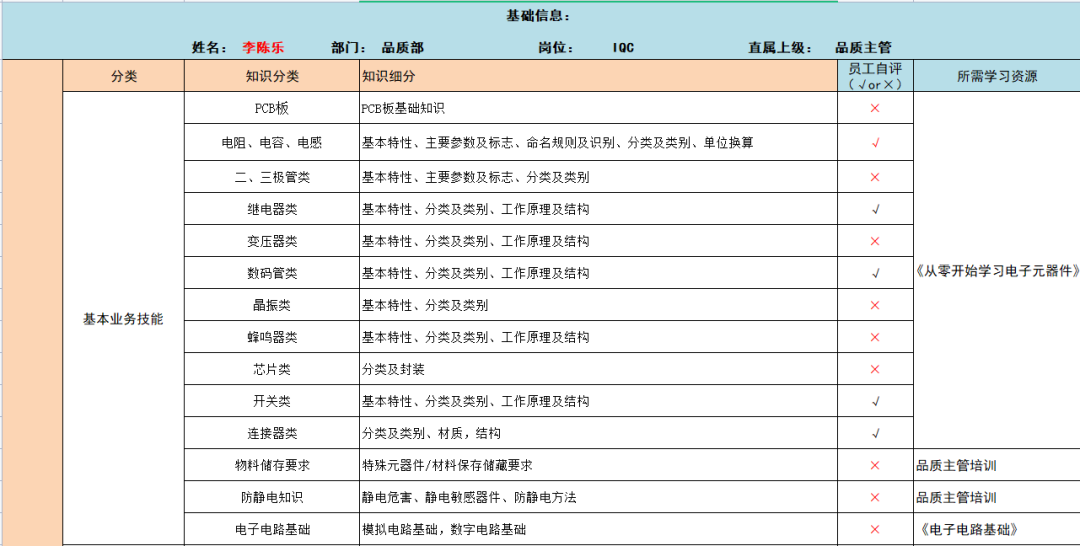Select the 物料储存要求 cell
The width and height of the screenshot is (1080, 546).
click(272, 465)
